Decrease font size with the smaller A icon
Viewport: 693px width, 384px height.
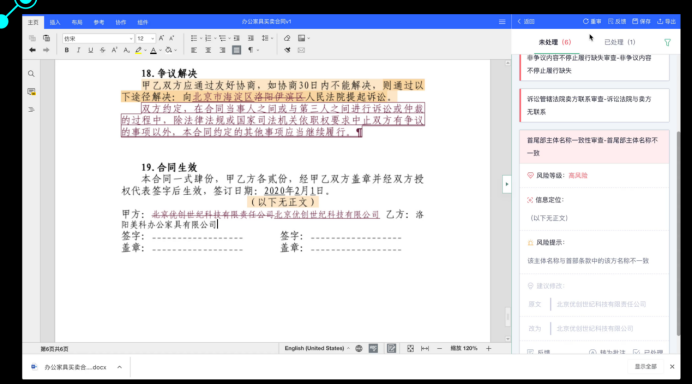171,38
